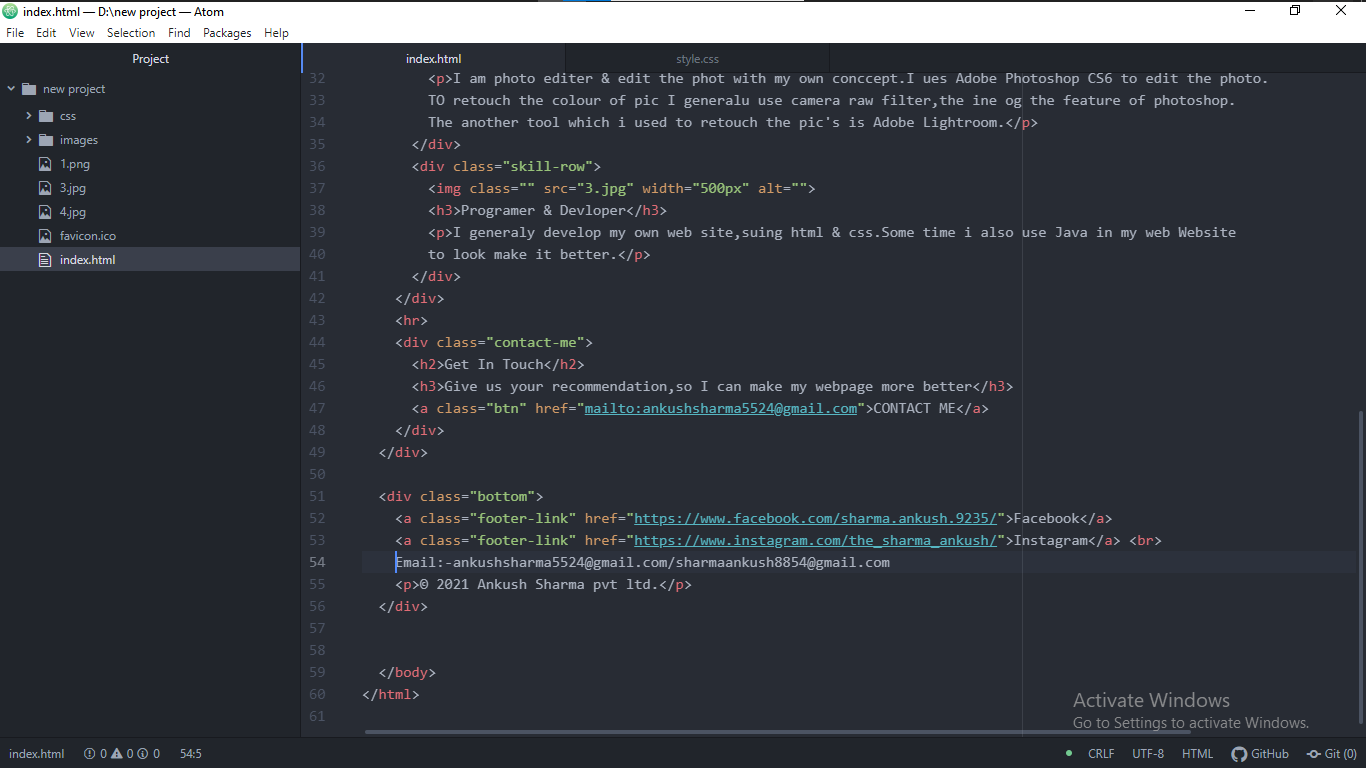Click the cursor position 54:5 indicator
This screenshot has width=1366, height=768.
click(x=191, y=754)
